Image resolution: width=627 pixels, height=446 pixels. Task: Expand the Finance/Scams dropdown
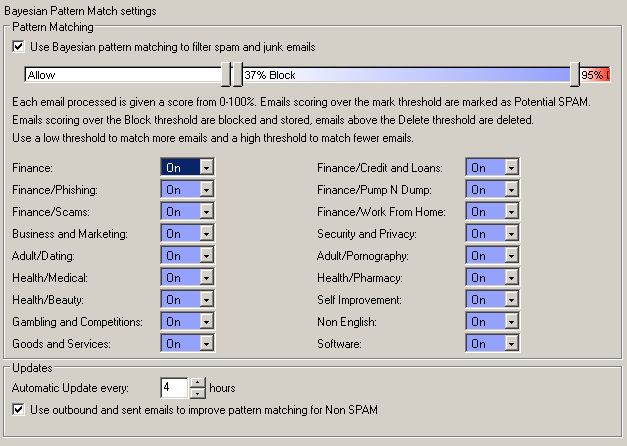click(x=205, y=212)
